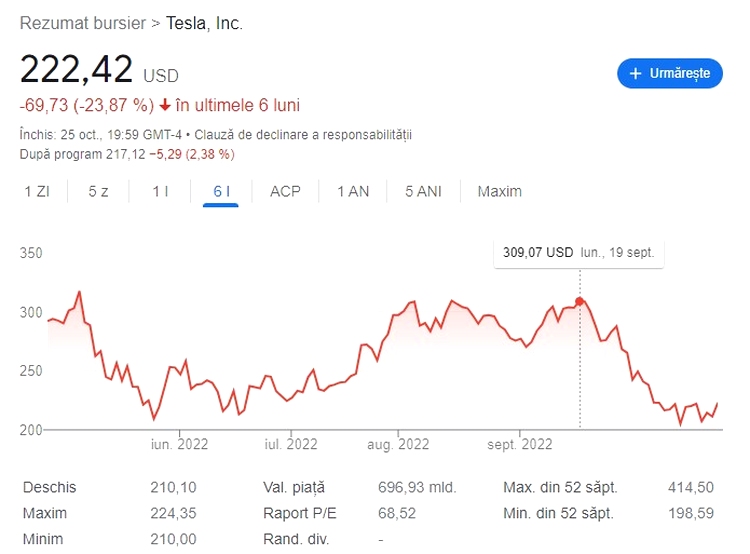Show the 1 AN yearly chart
The width and height of the screenshot is (750, 554).
353,191
